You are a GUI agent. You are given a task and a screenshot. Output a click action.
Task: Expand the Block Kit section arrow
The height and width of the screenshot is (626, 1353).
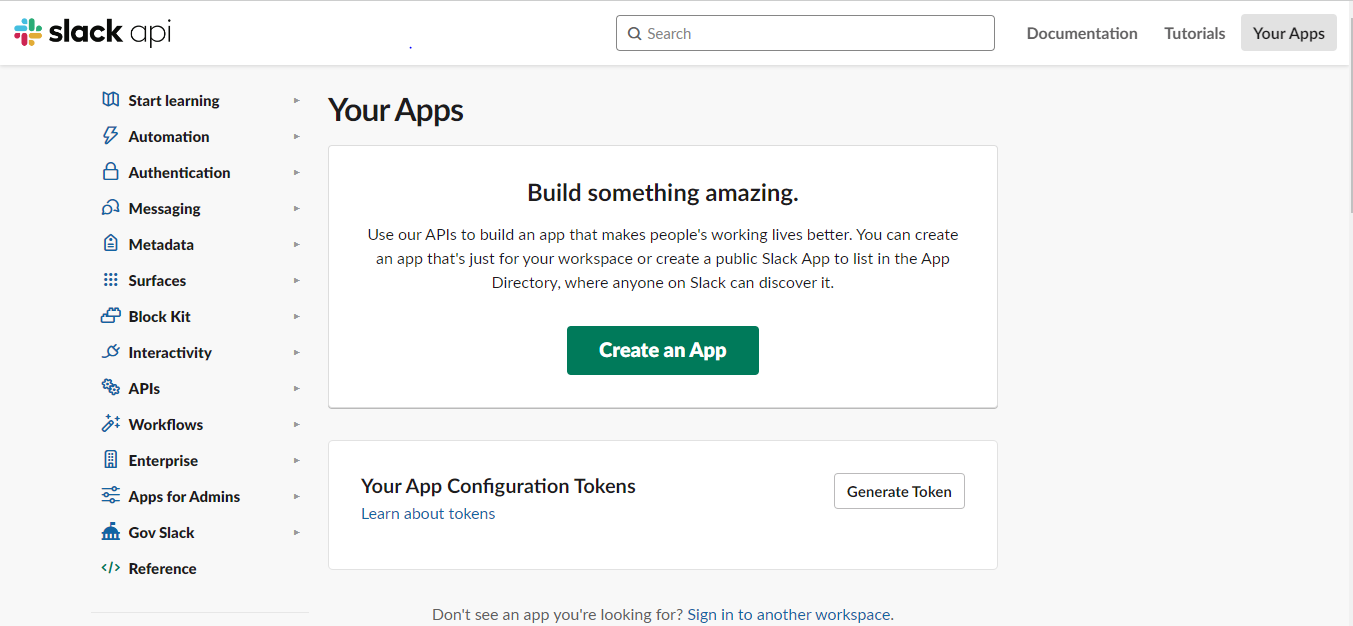click(x=297, y=316)
